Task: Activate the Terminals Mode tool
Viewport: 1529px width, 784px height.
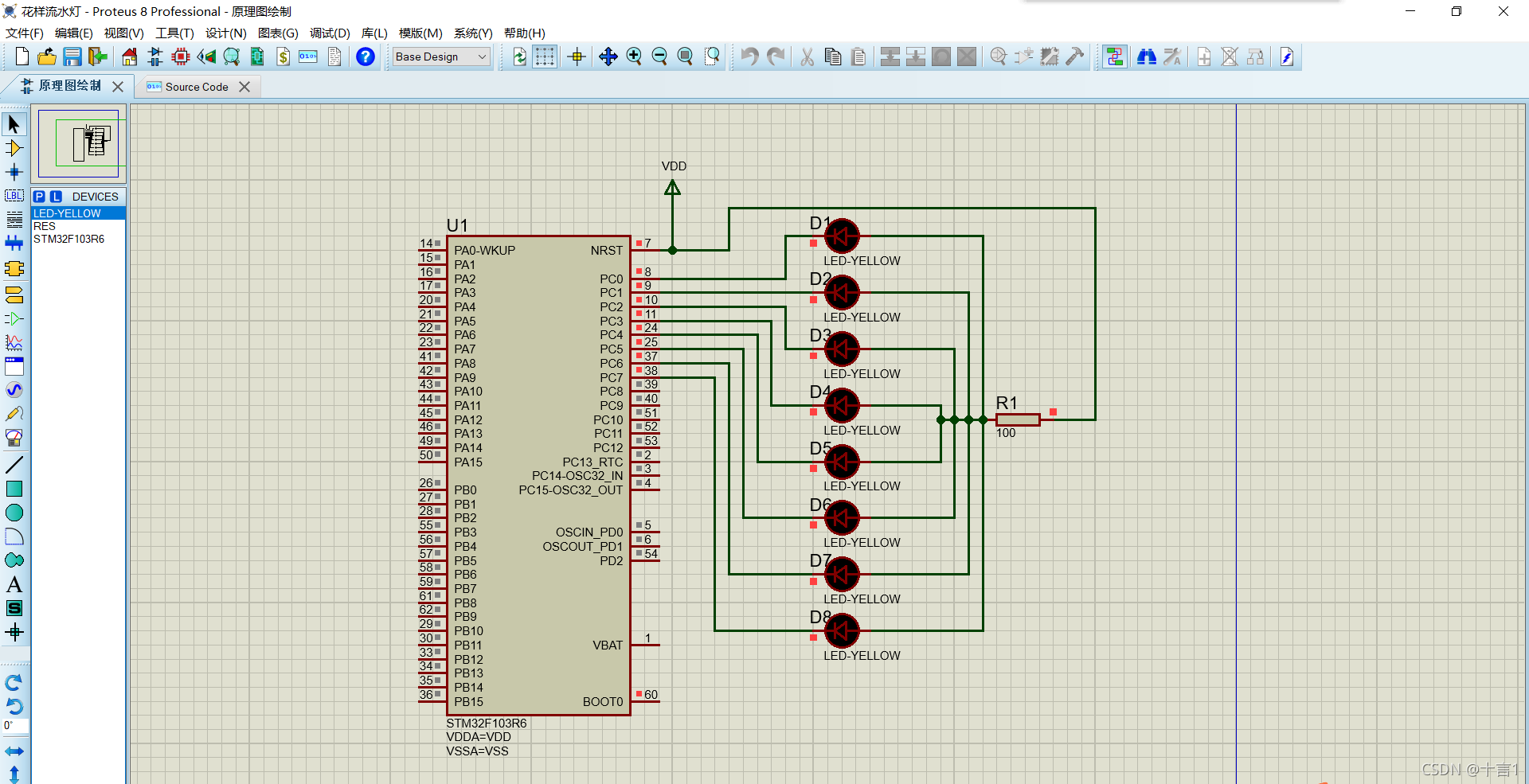Action: tap(14, 294)
